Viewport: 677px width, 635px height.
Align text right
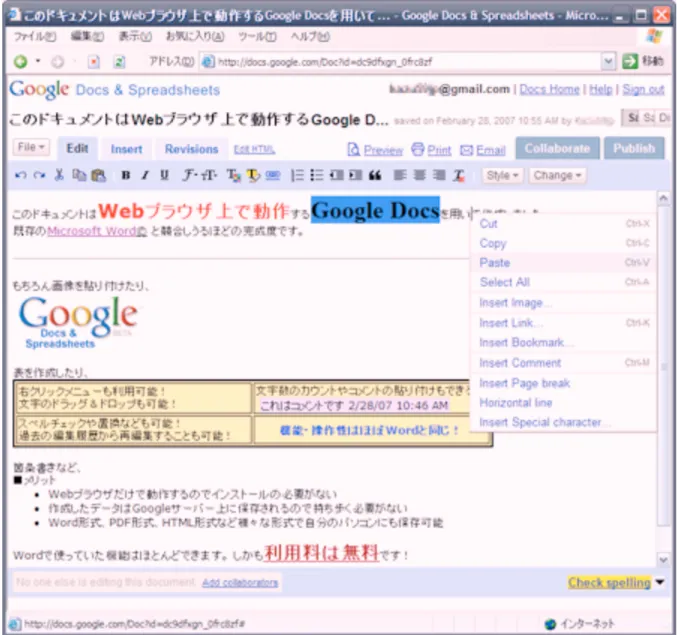(439, 175)
